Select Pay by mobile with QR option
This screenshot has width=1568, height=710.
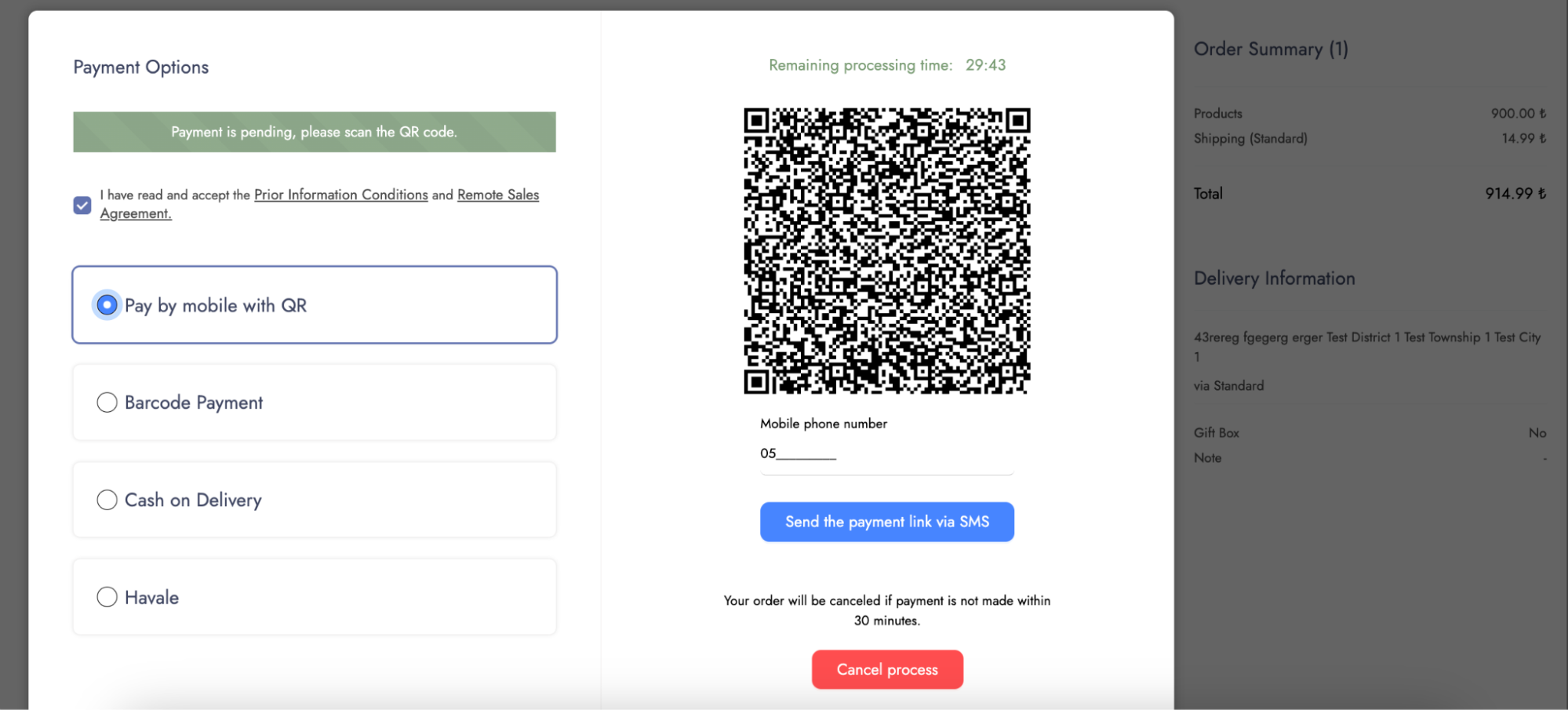(x=107, y=305)
